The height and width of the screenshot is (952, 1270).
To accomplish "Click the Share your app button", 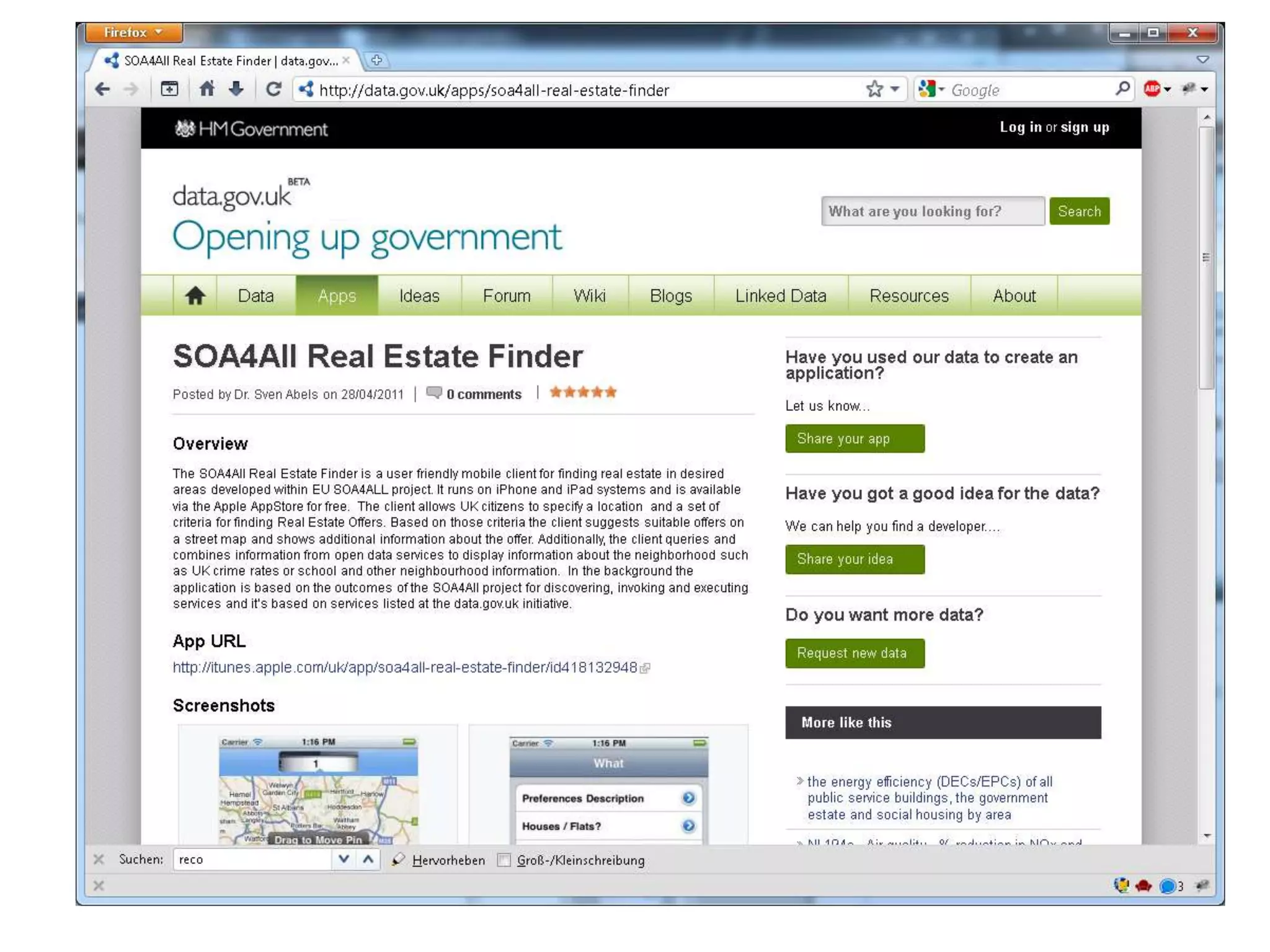I will click(855, 439).
